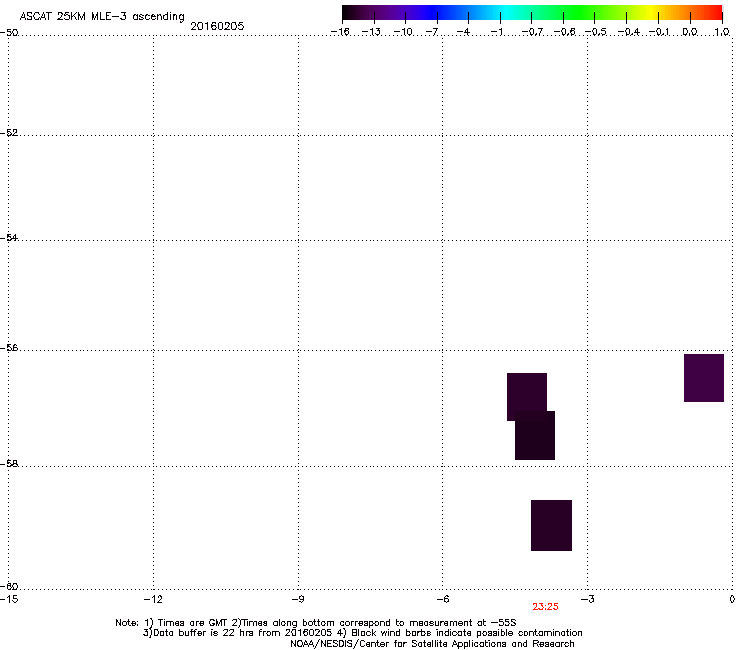Viewport: 740px width, 650px height.
Task: Select the colorbar label -10
Action: tap(403, 32)
